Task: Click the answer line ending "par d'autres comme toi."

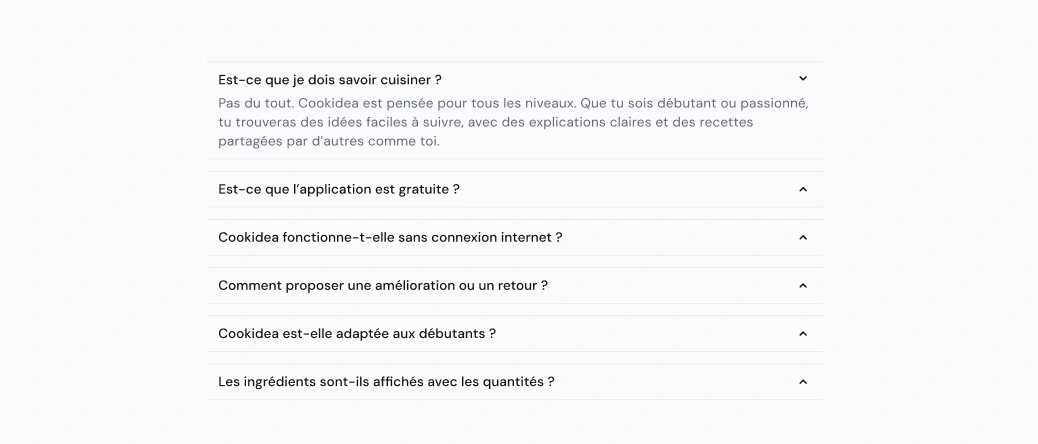Action: 329,141
